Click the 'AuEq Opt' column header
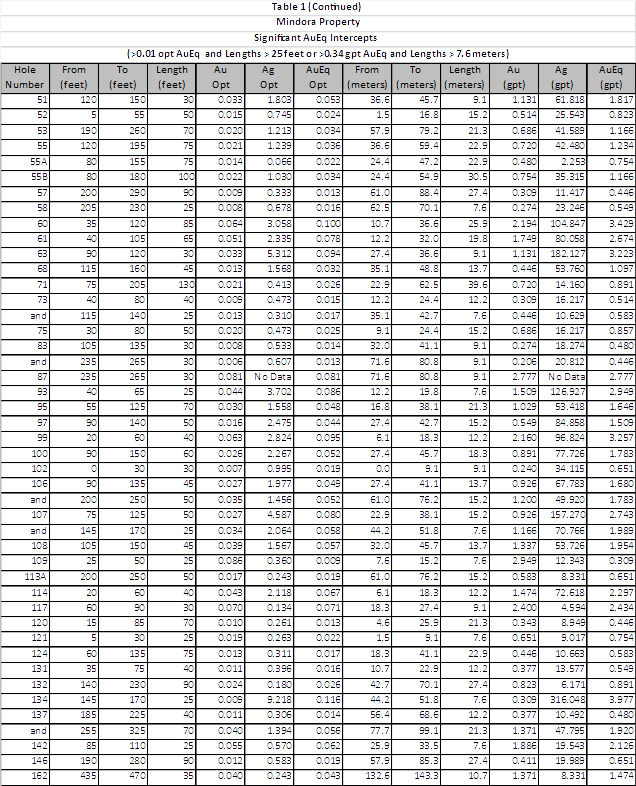 [x=318, y=77]
